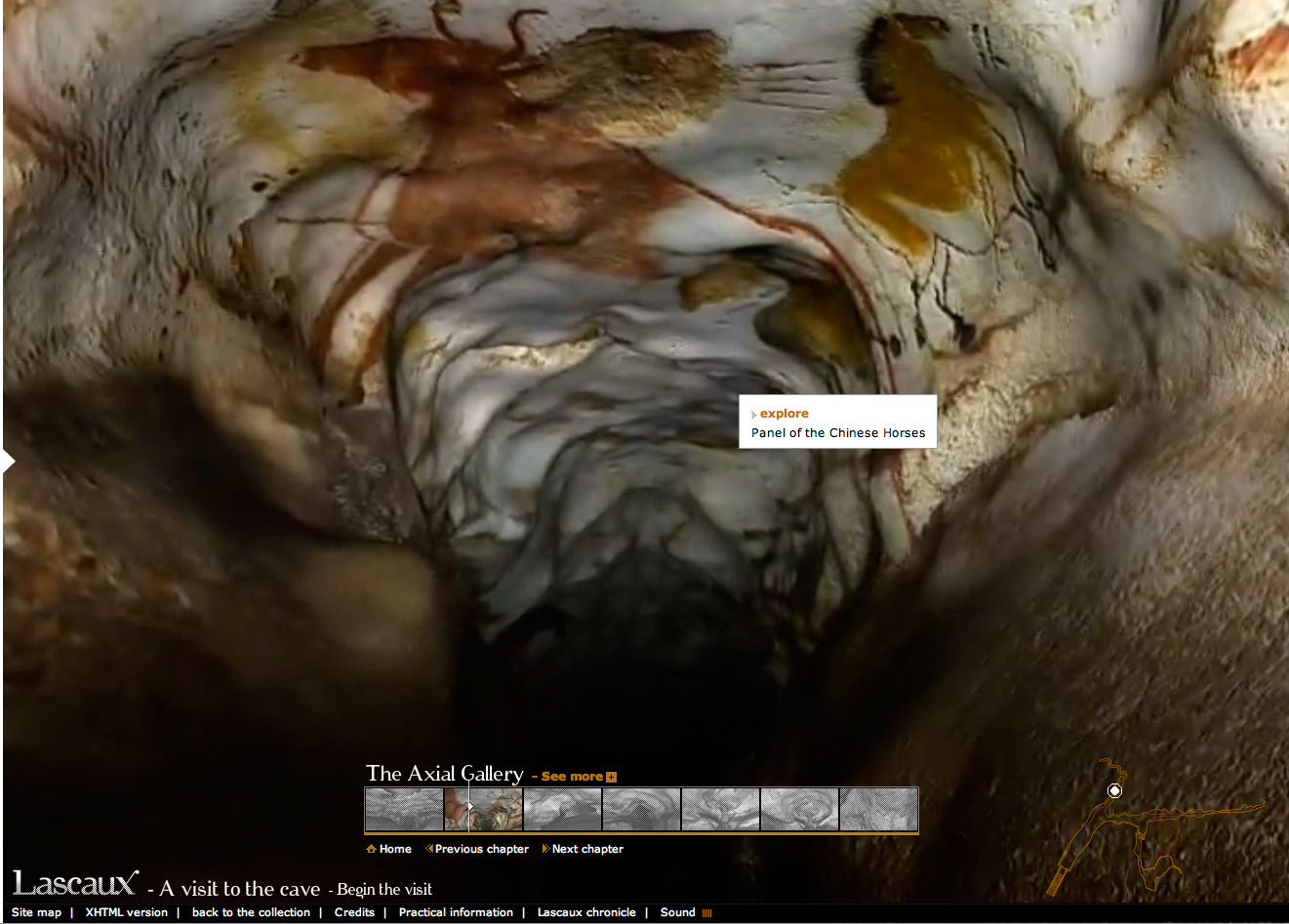Screen dimensions: 1289x924
Task: Click the Previous chapter double-arrow icon
Action: pos(429,849)
